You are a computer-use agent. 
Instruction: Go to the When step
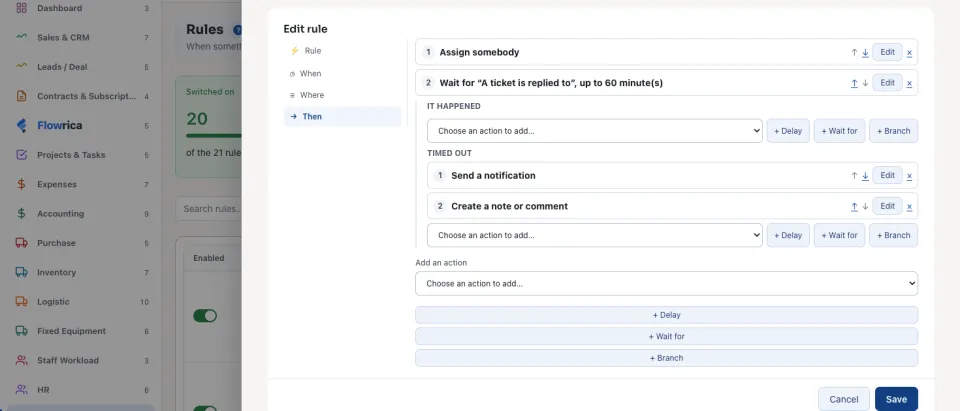point(342,73)
